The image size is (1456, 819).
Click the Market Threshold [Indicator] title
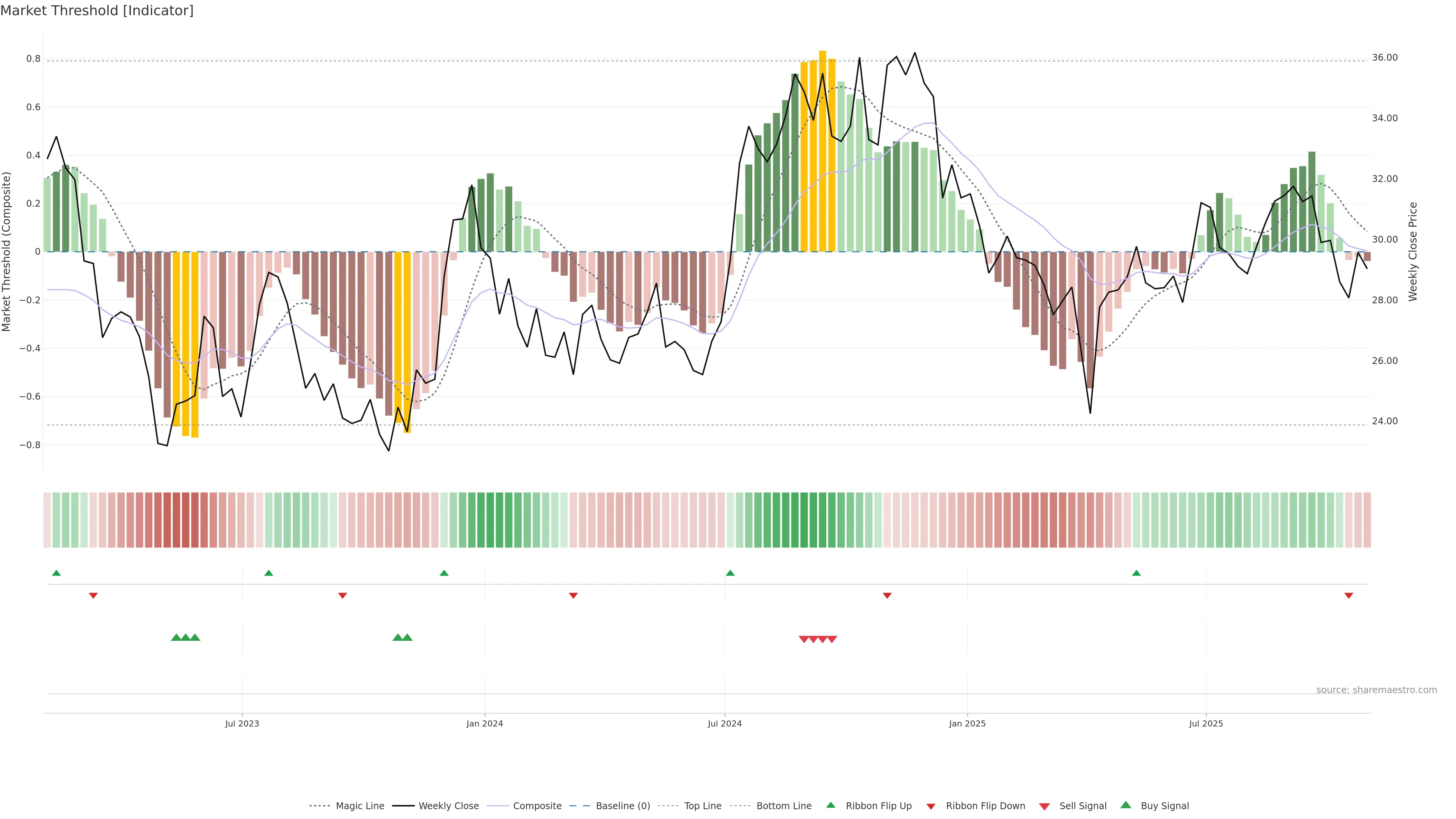(x=97, y=11)
